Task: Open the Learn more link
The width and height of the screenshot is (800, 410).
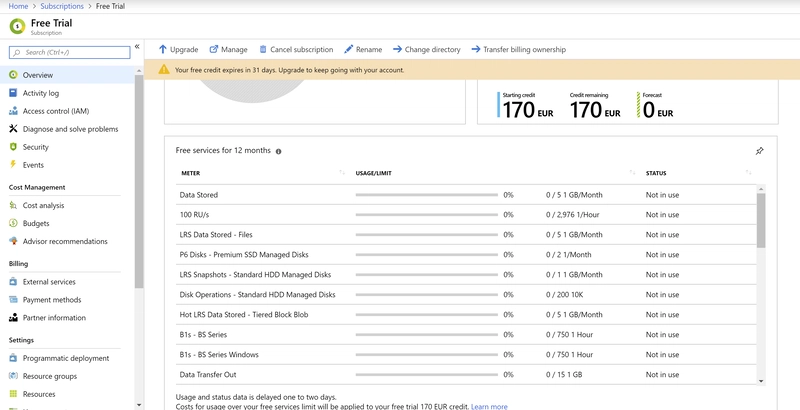Action: (x=489, y=406)
